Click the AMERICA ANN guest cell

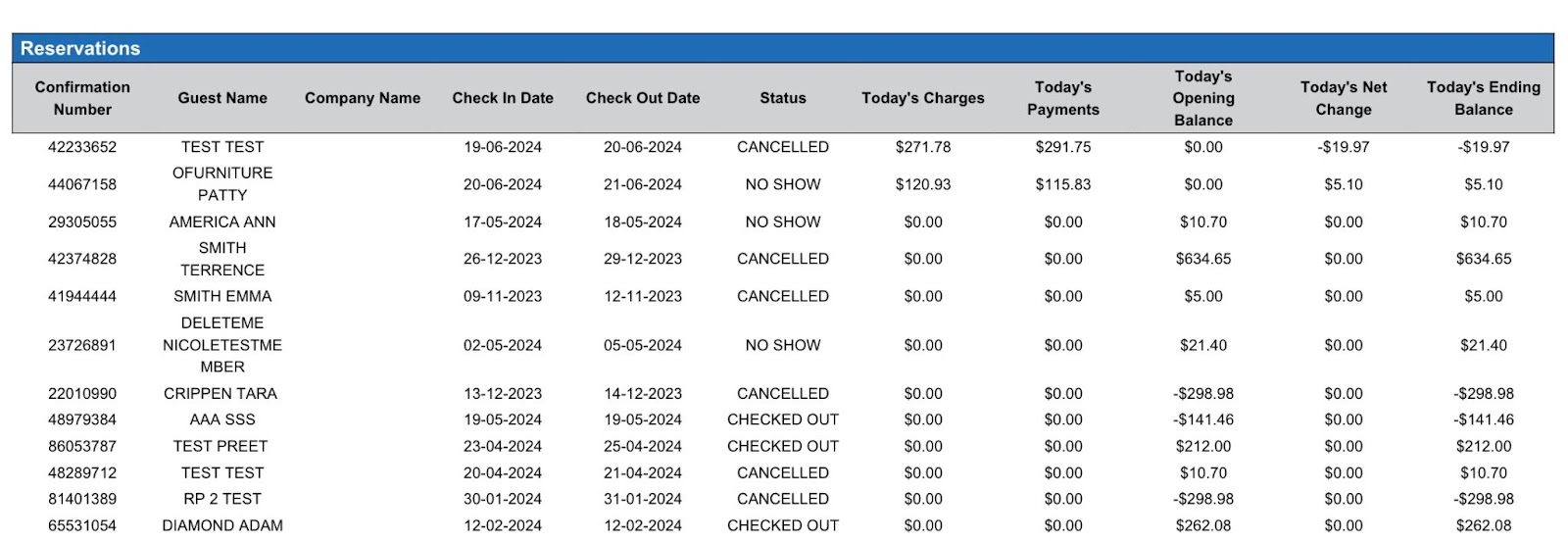point(222,222)
